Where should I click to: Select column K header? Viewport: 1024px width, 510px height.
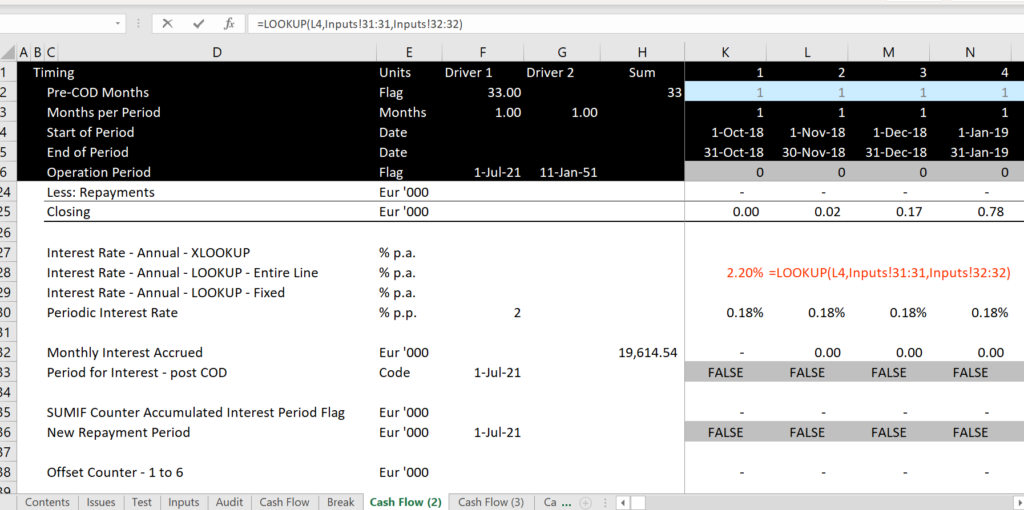(725, 52)
